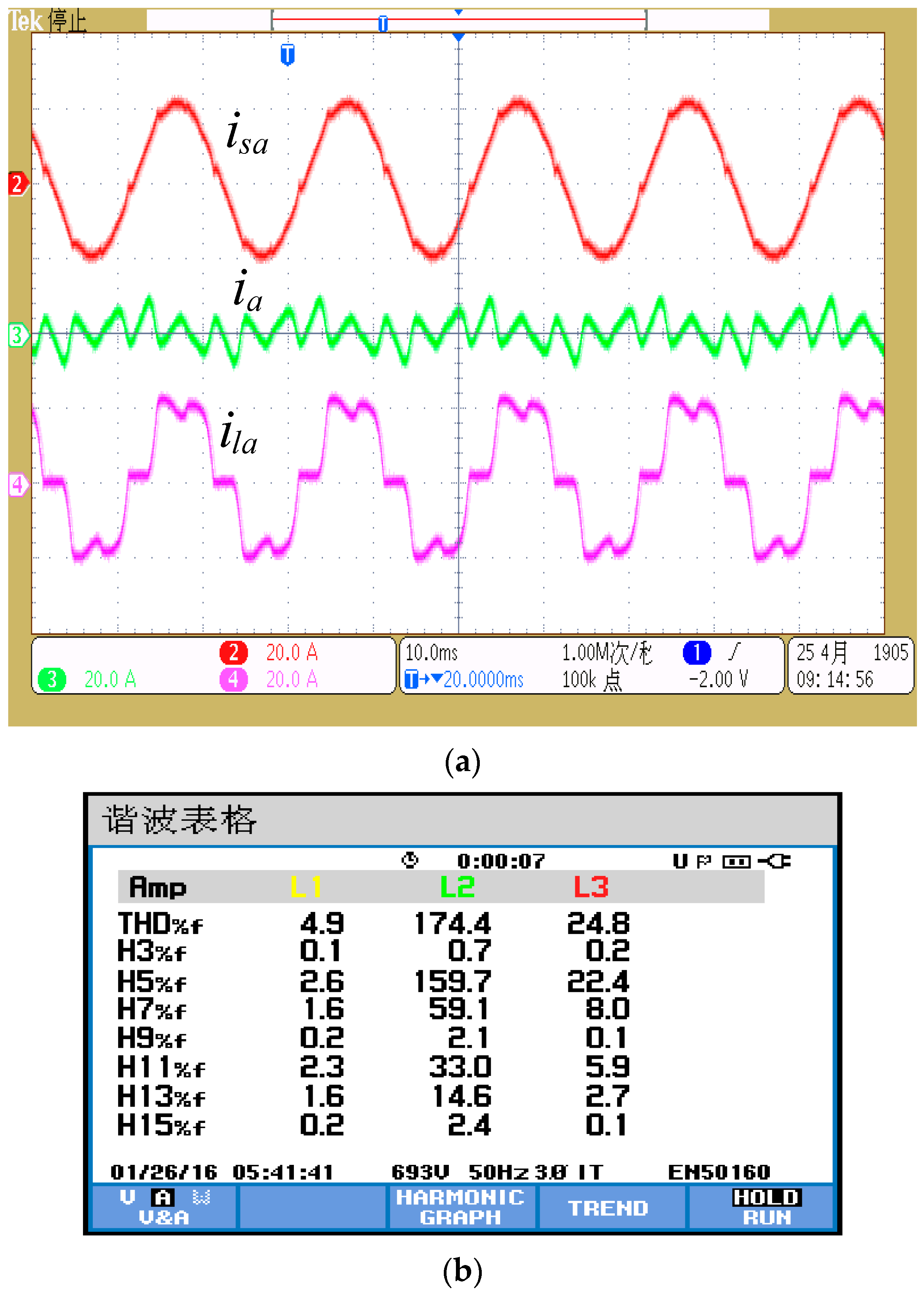Click red channel 2 badge in readout

click(x=233, y=652)
